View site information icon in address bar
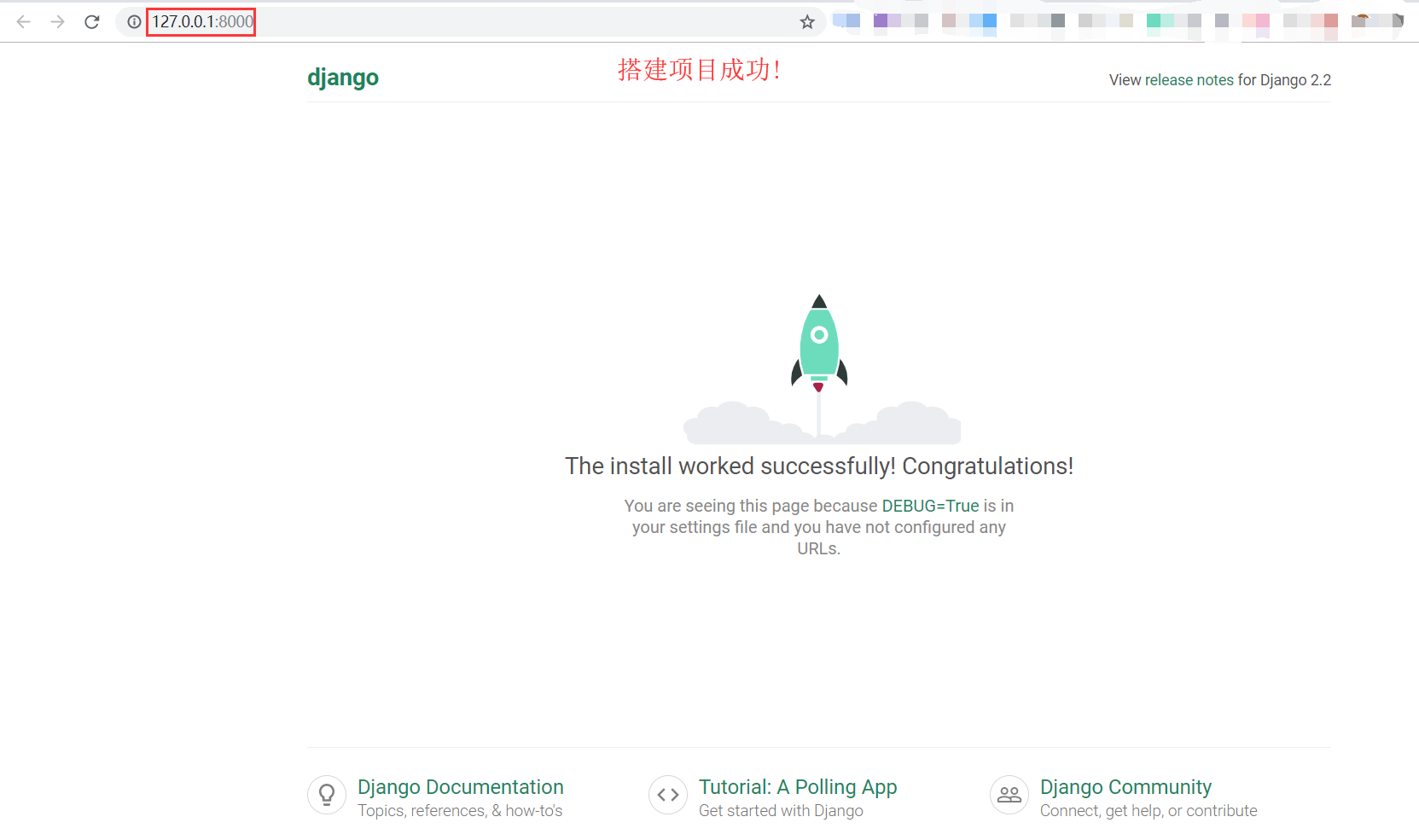The width and height of the screenshot is (1419, 840). [x=134, y=22]
